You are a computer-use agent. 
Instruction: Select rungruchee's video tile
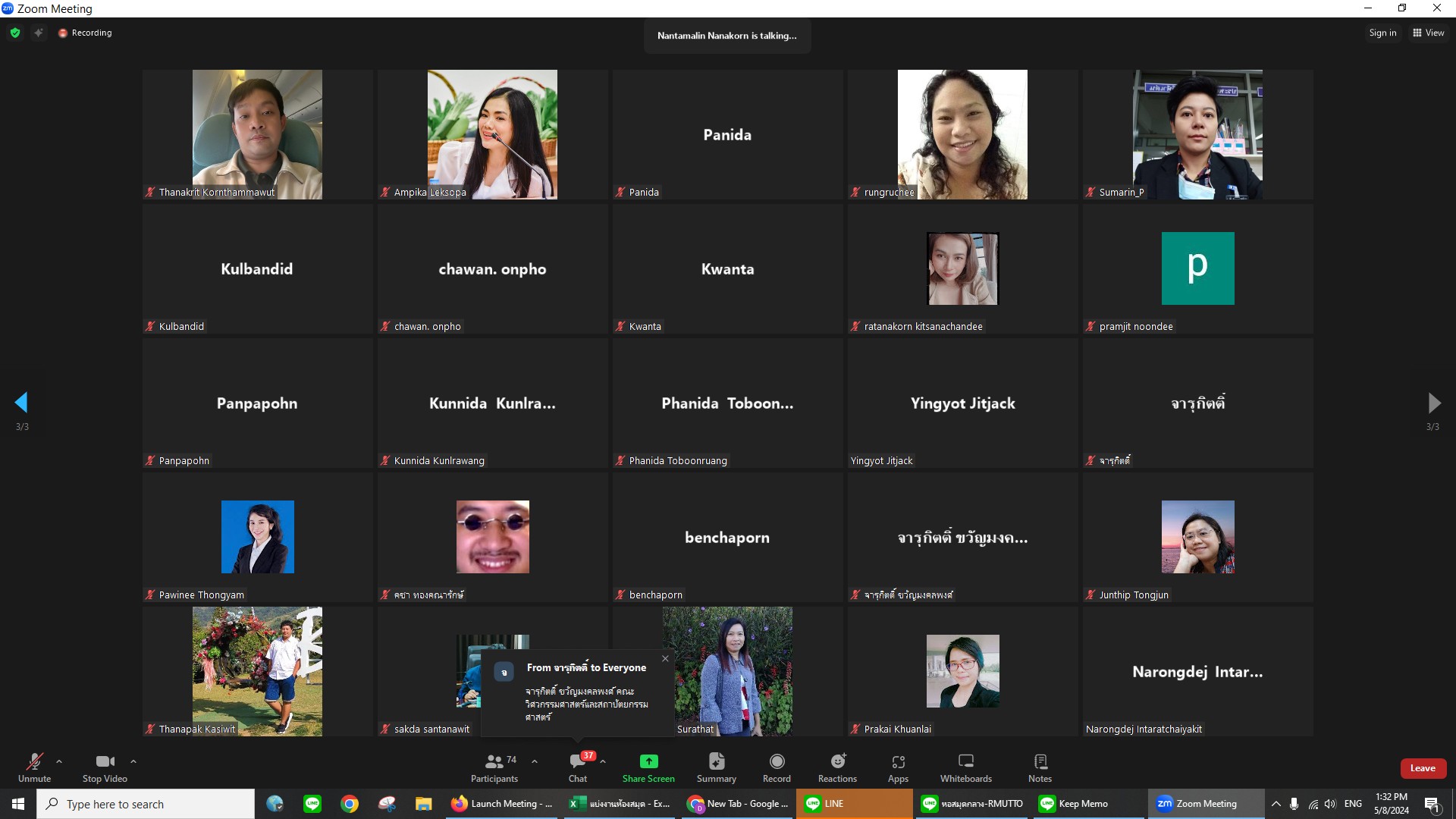[962, 134]
